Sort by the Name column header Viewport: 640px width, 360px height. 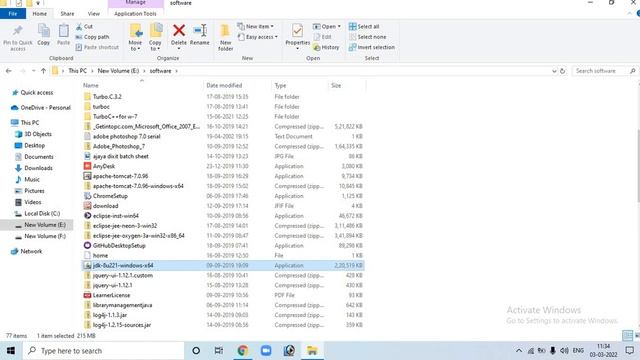pyautogui.click(x=142, y=85)
